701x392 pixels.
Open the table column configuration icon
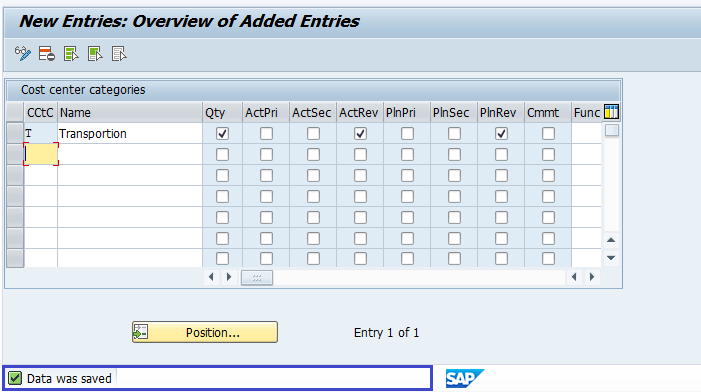(x=611, y=112)
